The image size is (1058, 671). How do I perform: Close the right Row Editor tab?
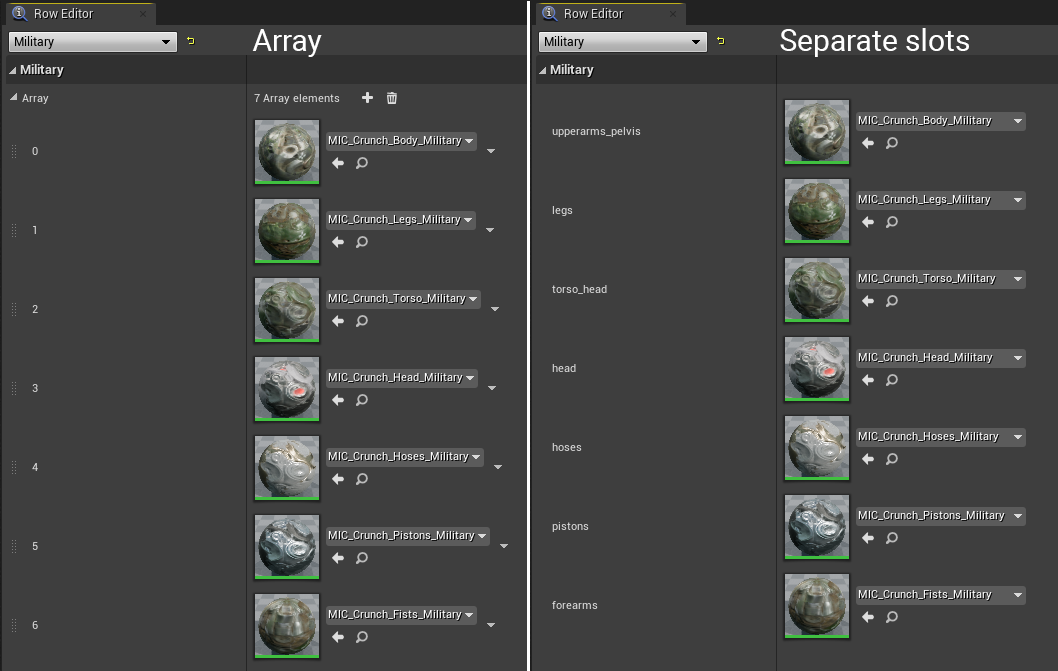click(672, 14)
